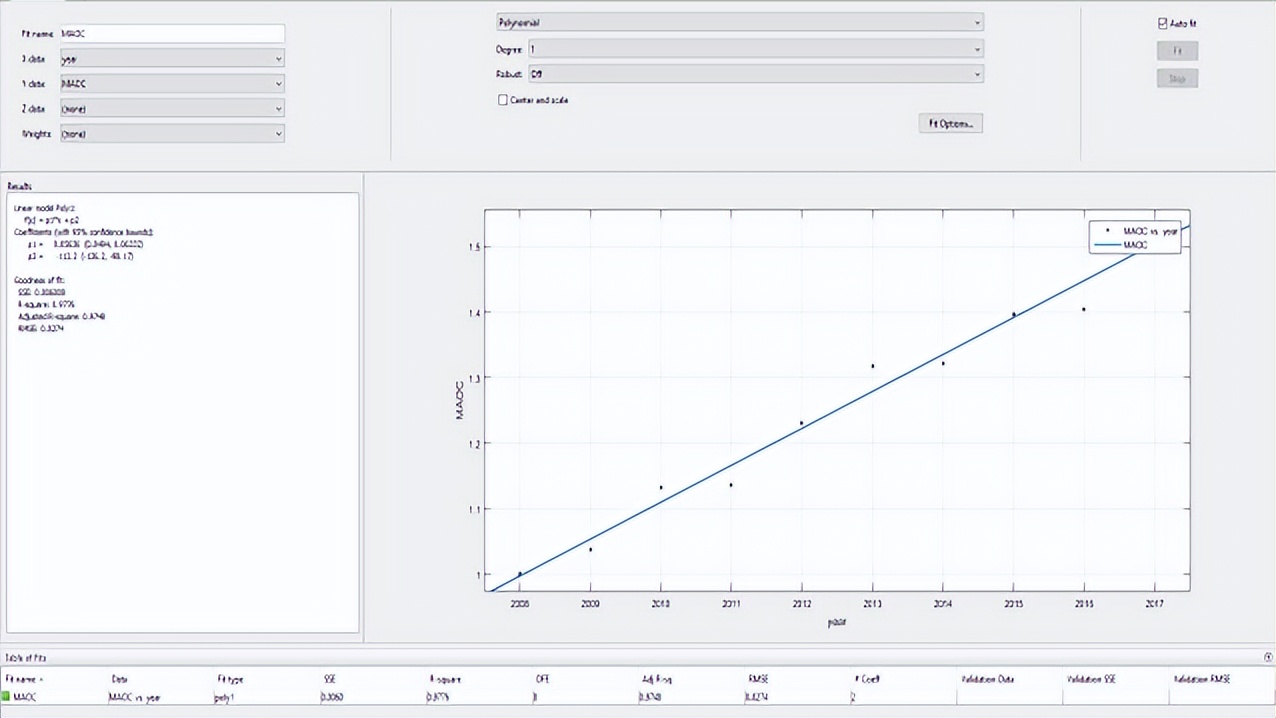Collapse the Table of Fits panel arrow
This screenshot has width=1276, height=718.
[x=1266, y=657]
